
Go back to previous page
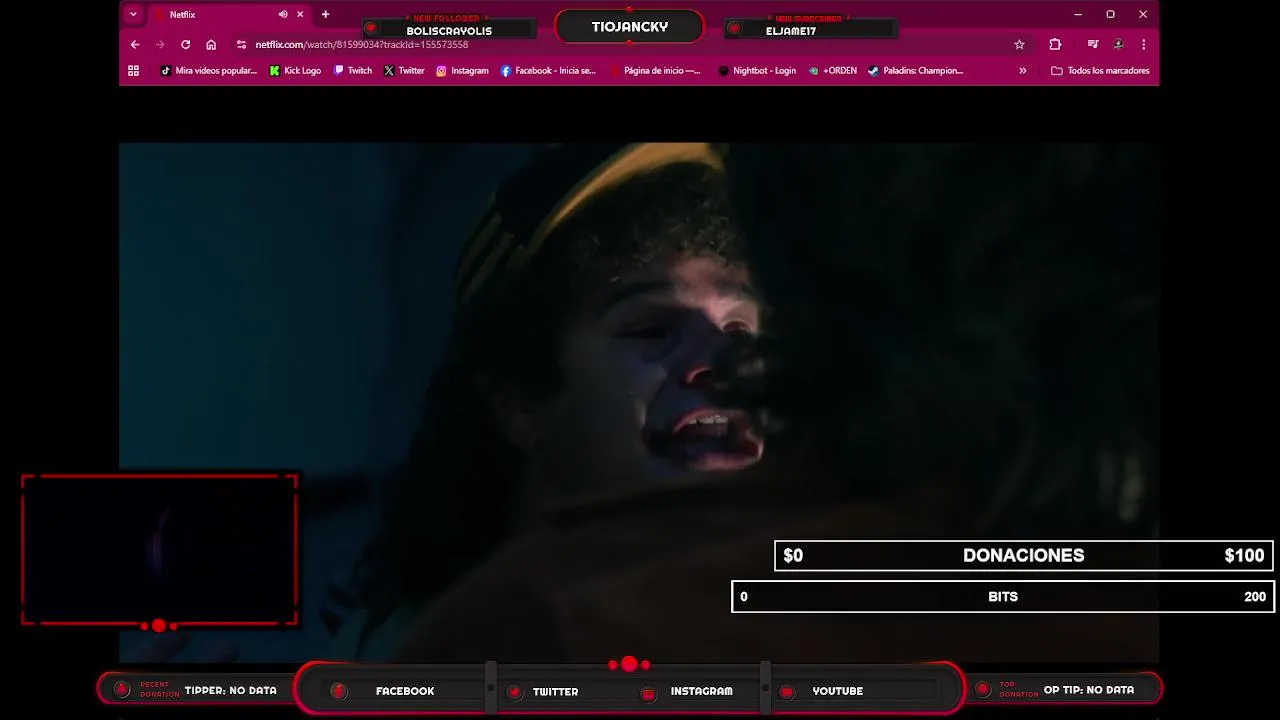[x=135, y=45]
